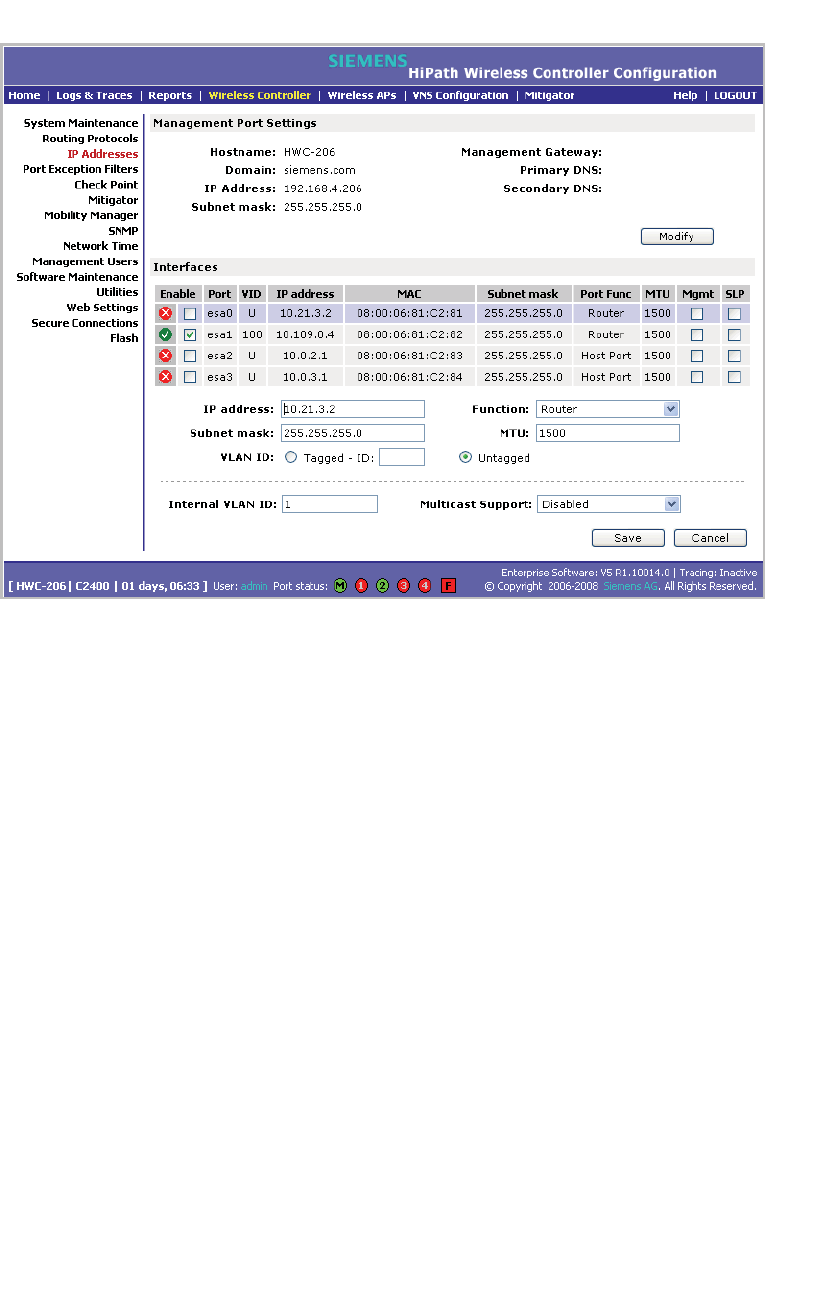Select the esa1 port cell
818x1313 pixels.
click(220, 335)
